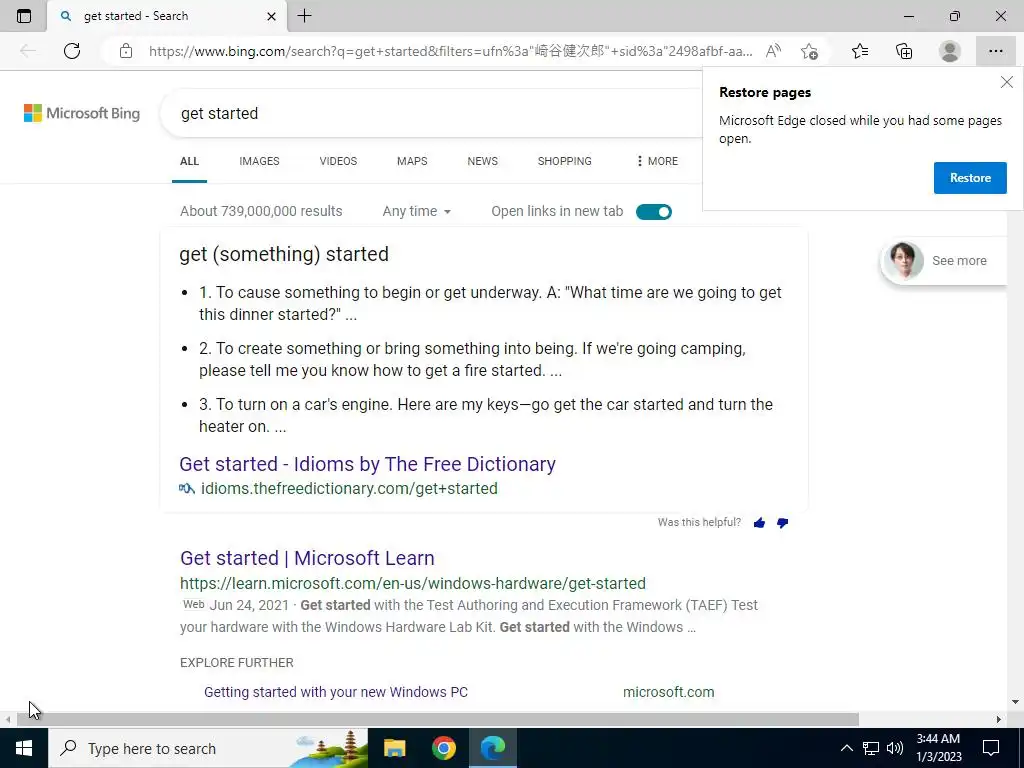Click Microsoft Edge taskbar icon

[493, 748]
